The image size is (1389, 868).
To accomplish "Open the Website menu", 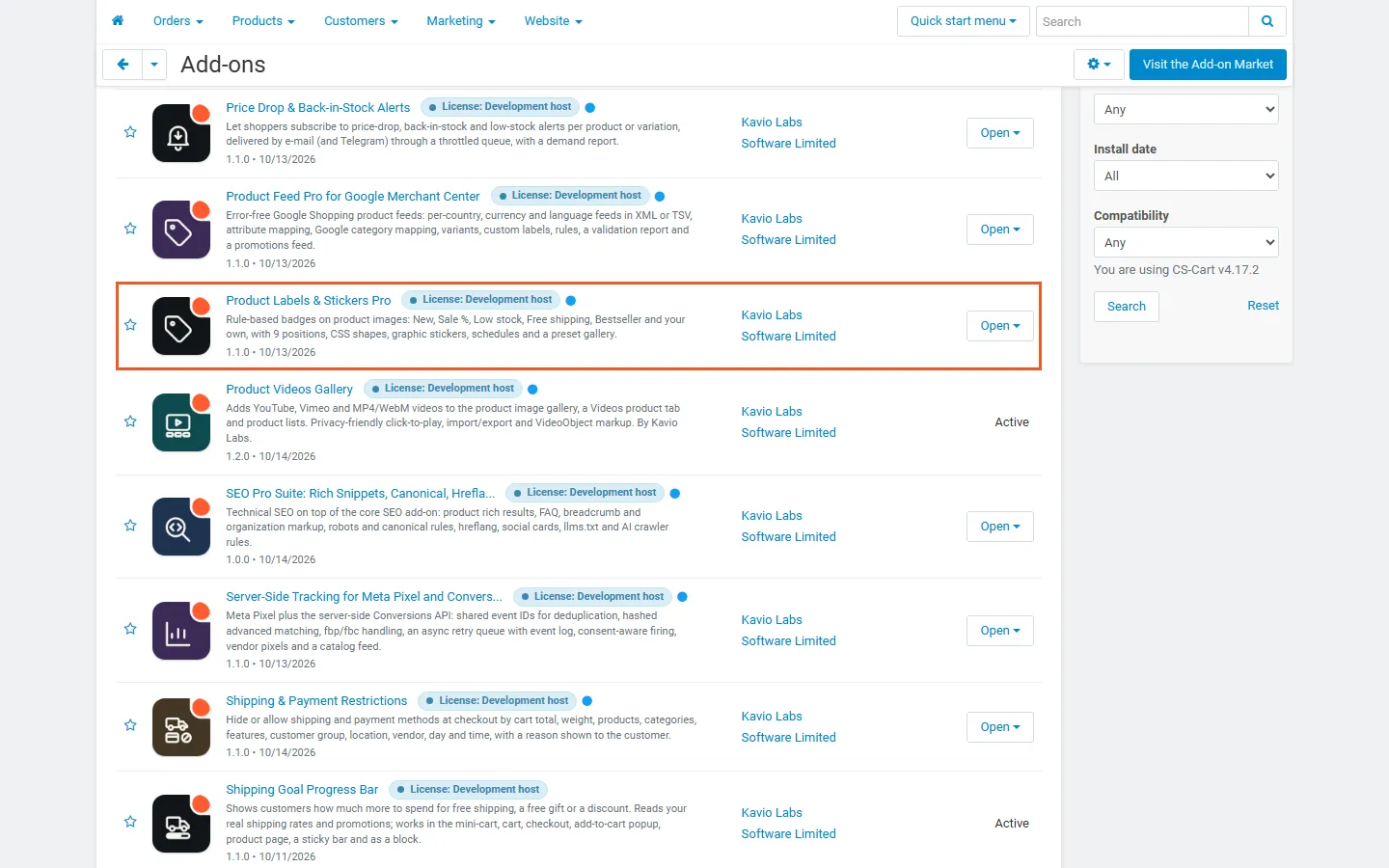I will (x=553, y=21).
